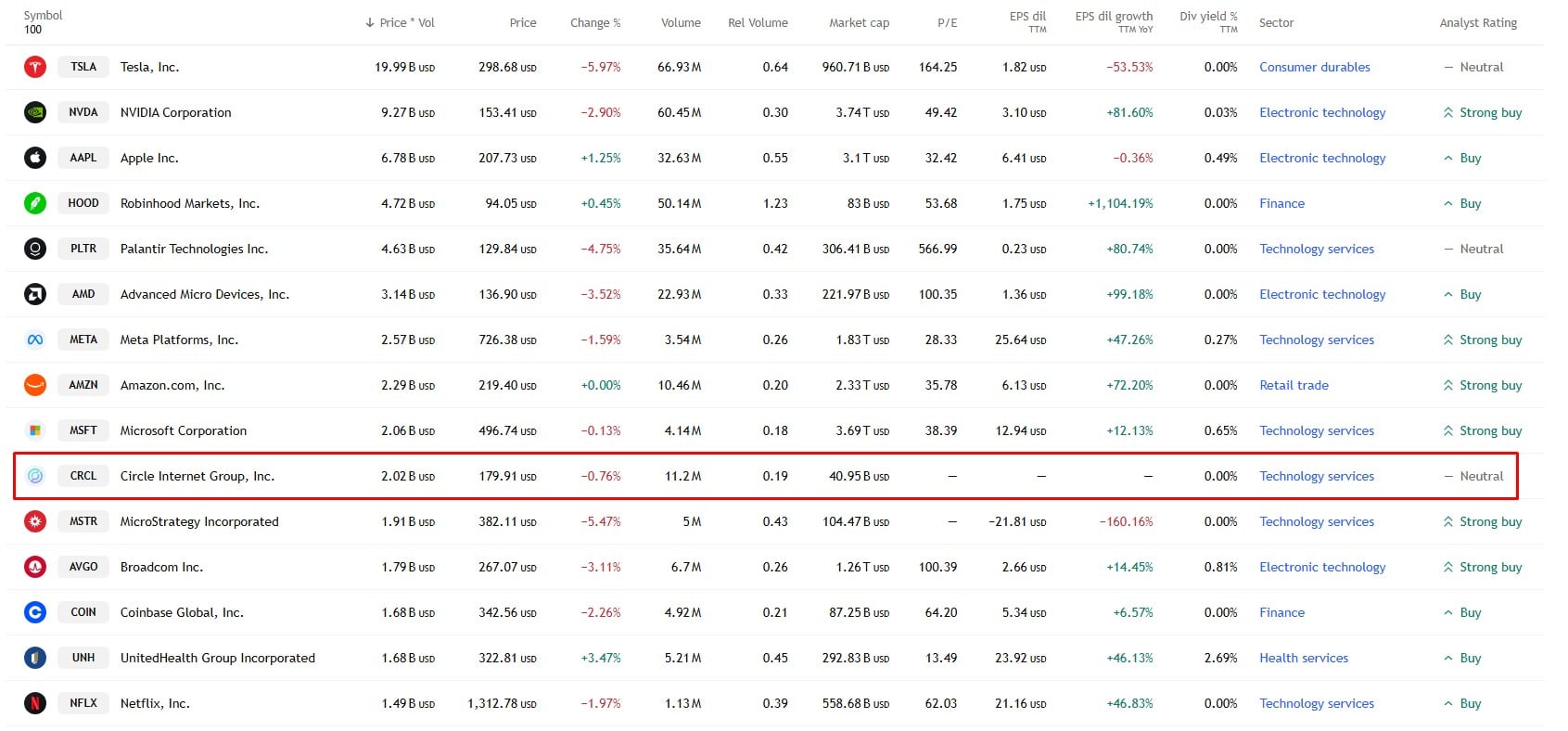Click the UnitedHealth logo icon

pos(35,658)
